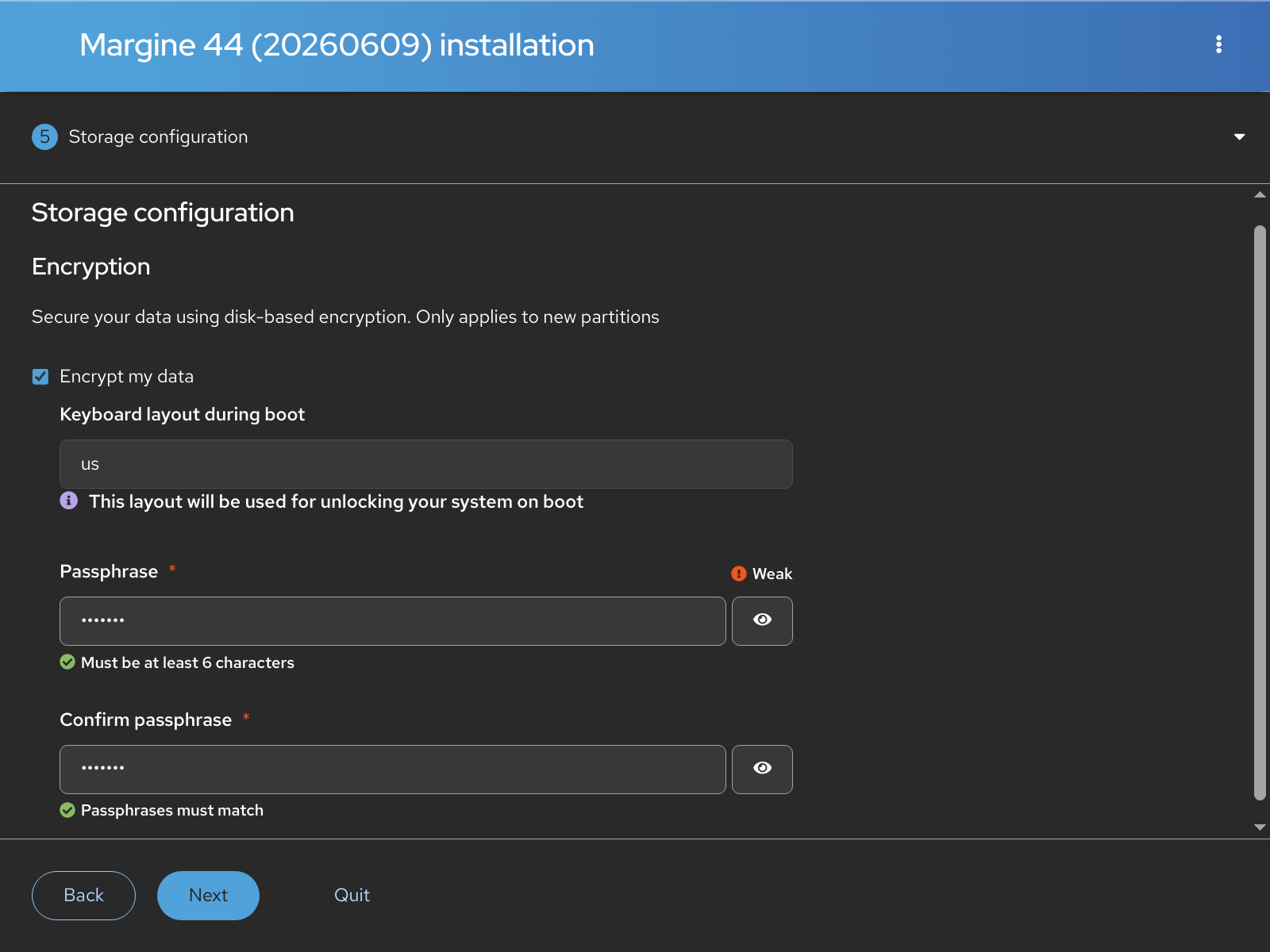Click the step 5 number badge
This screenshot has height=952, width=1270.
coord(44,136)
